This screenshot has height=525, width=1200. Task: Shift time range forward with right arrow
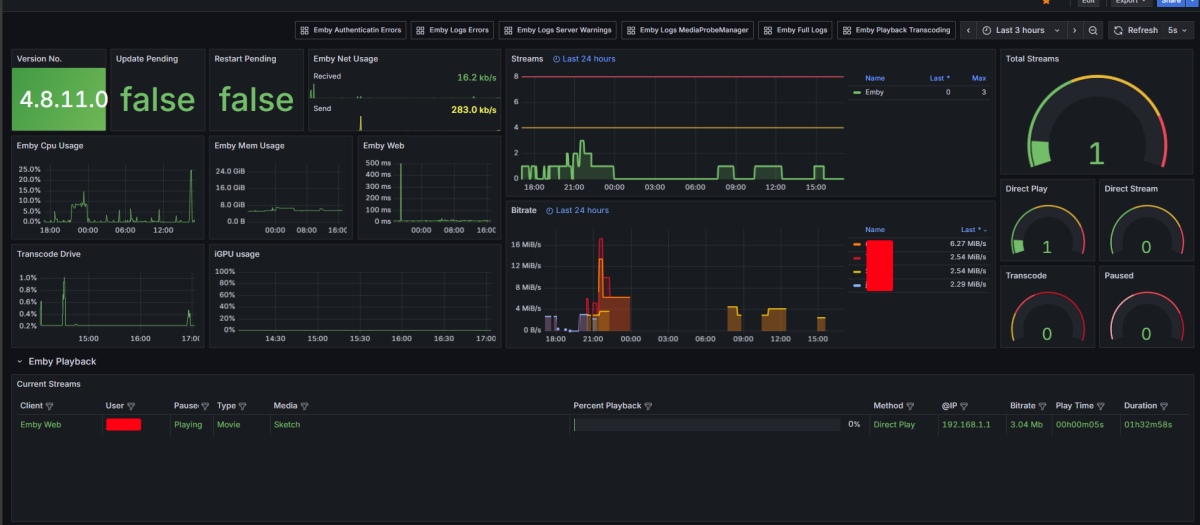1074,31
